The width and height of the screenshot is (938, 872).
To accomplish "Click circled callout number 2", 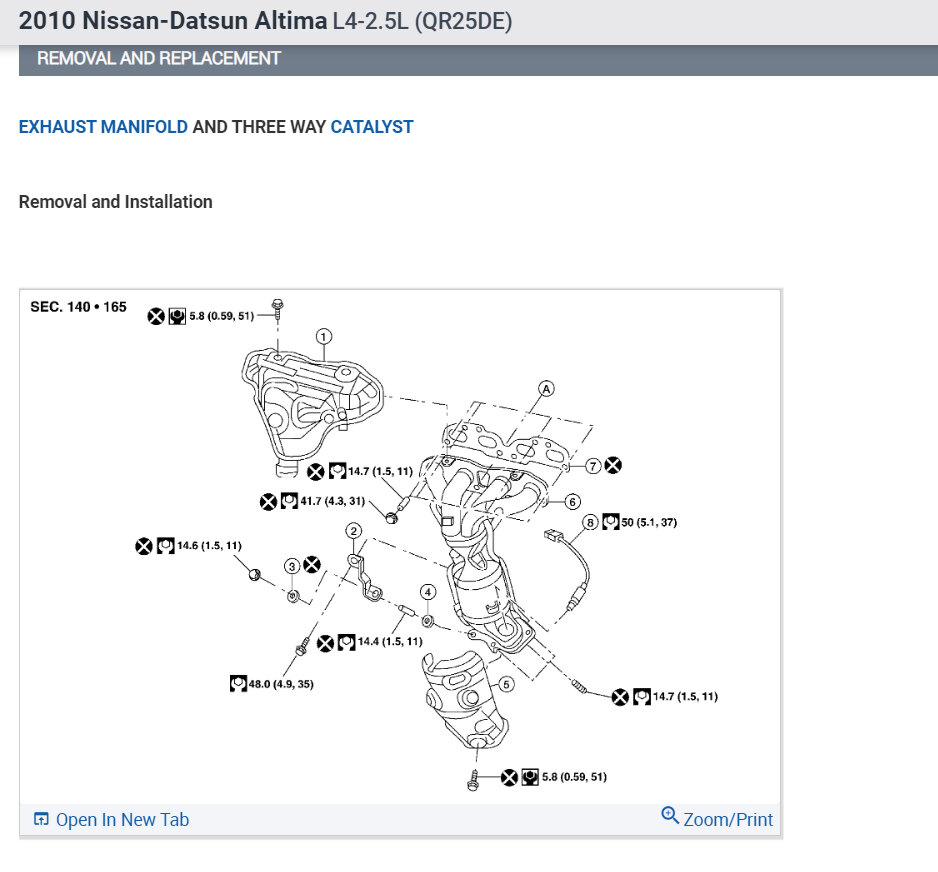I will 354,531.
